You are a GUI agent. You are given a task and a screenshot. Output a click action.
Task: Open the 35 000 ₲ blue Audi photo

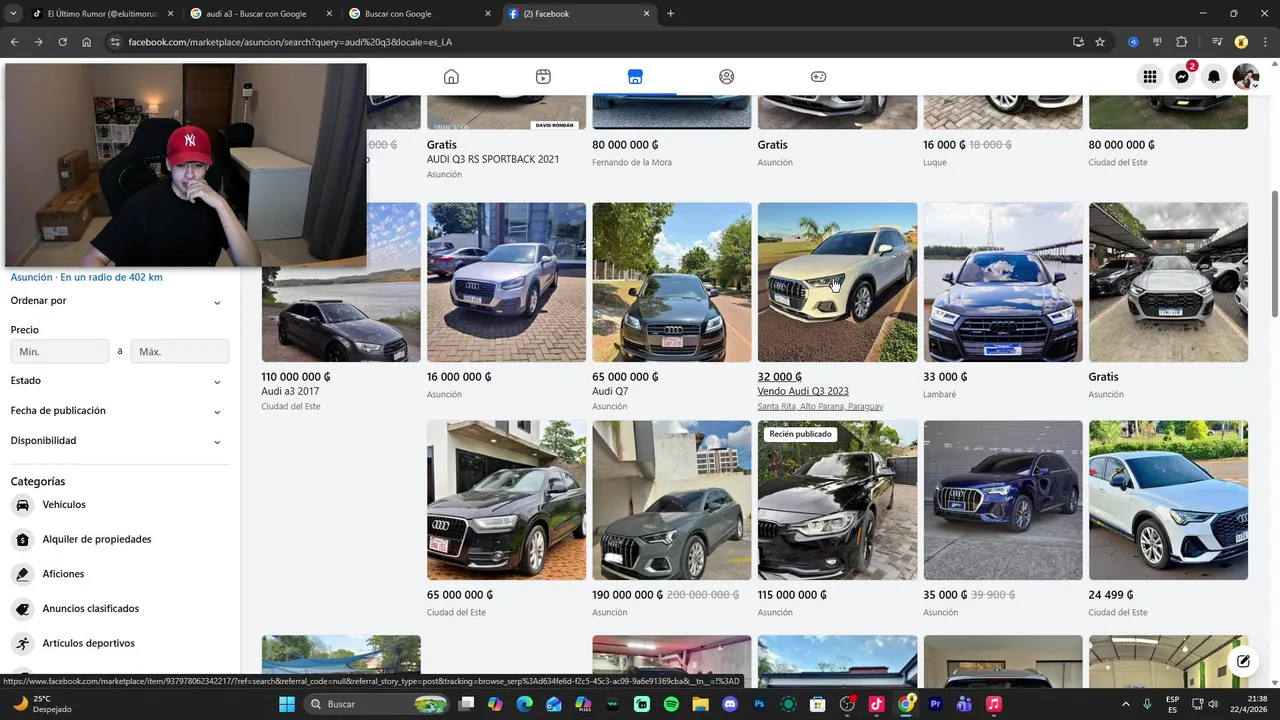pos(1003,500)
